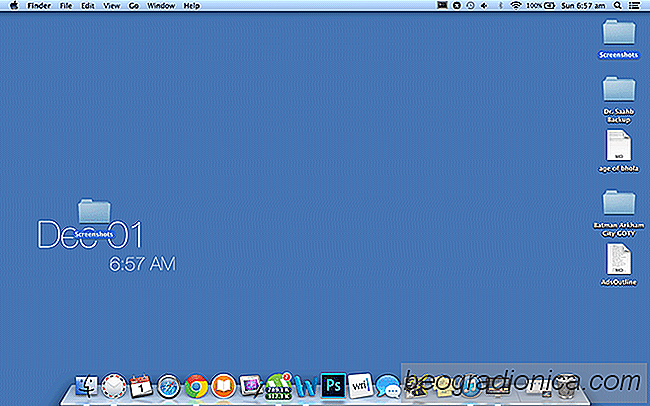Open the View menu

112,6
